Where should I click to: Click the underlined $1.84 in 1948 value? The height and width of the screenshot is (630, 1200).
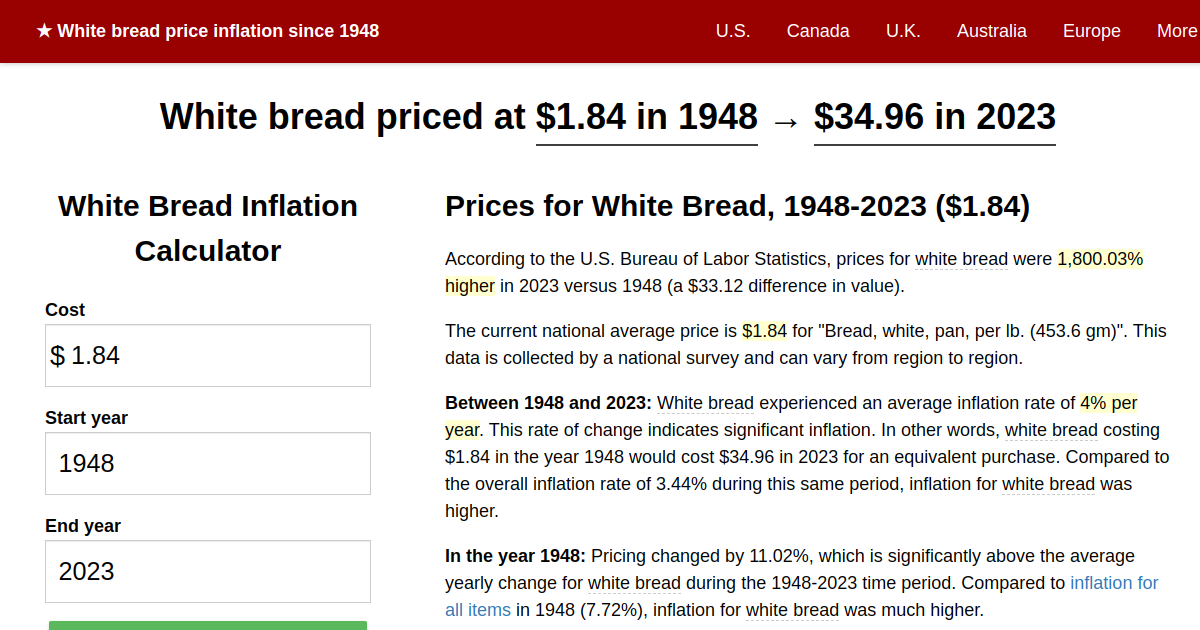pyautogui.click(x=646, y=117)
